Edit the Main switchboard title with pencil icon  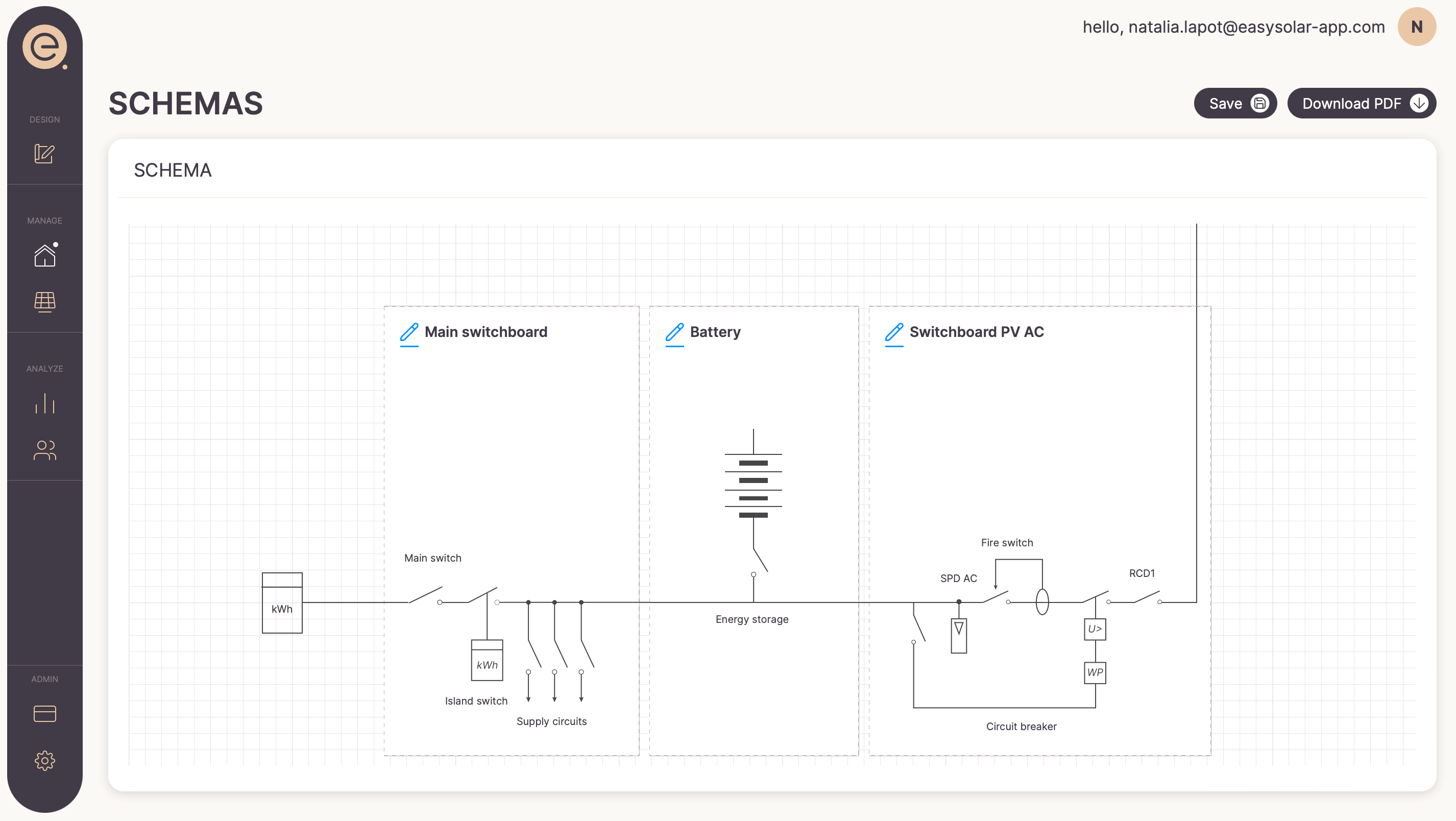point(409,333)
